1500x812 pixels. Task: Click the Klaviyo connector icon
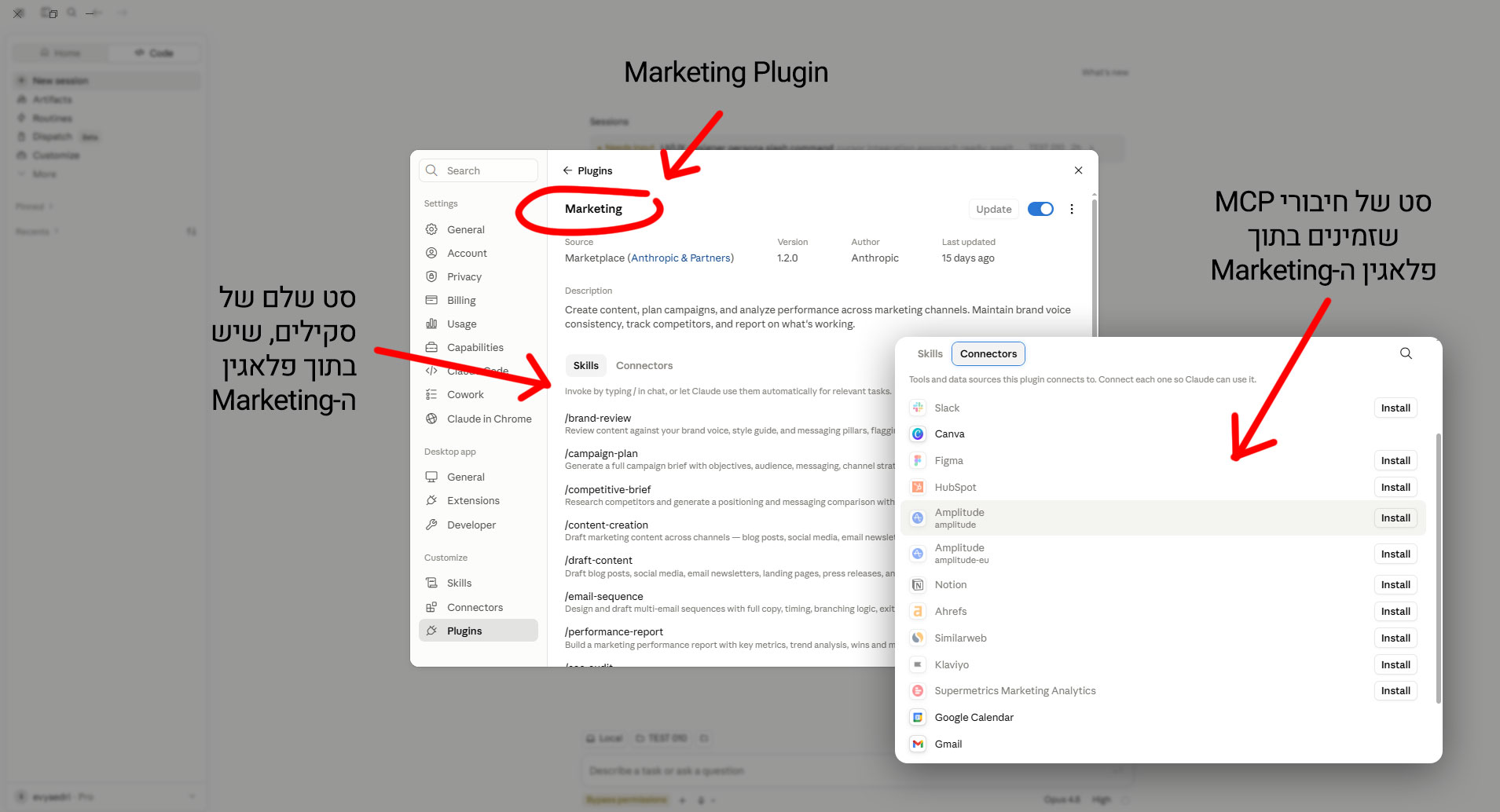(x=918, y=664)
